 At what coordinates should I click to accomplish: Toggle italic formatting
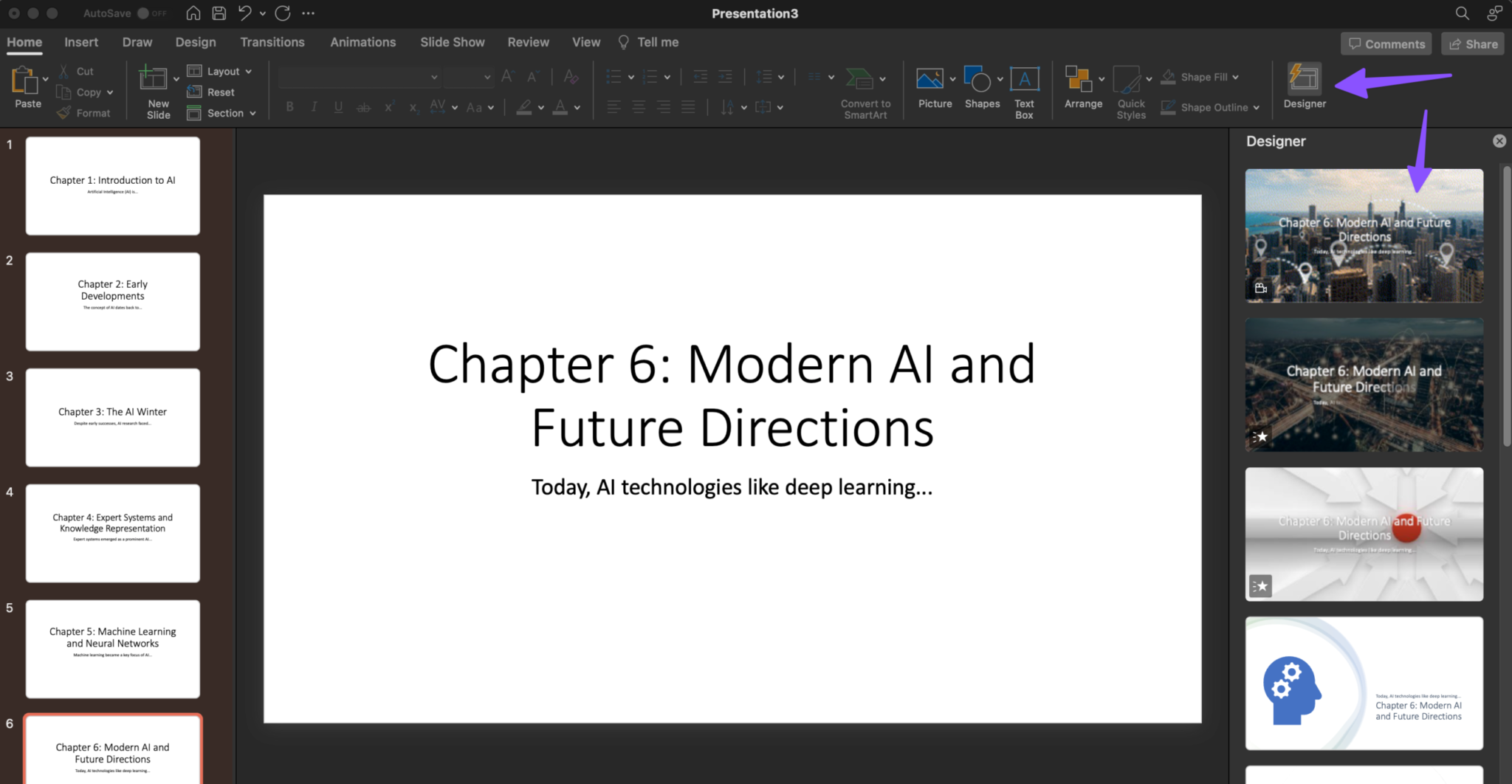click(314, 106)
